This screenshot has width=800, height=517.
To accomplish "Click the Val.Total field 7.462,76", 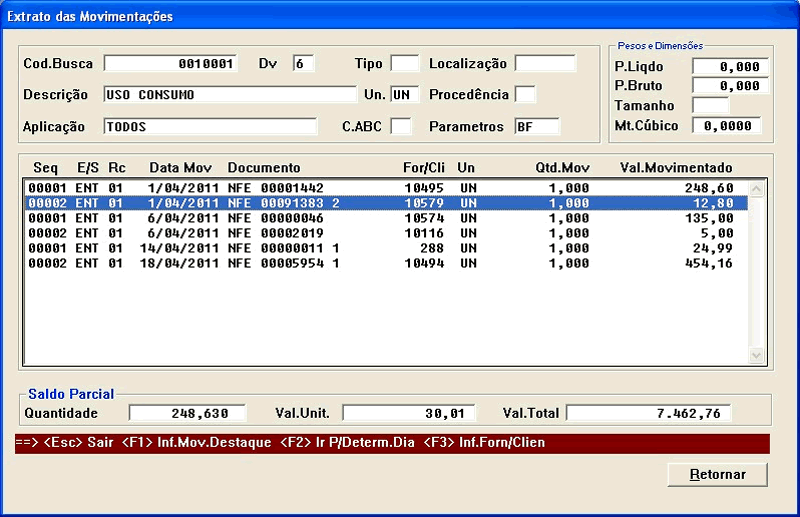I will [x=648, y=413].
